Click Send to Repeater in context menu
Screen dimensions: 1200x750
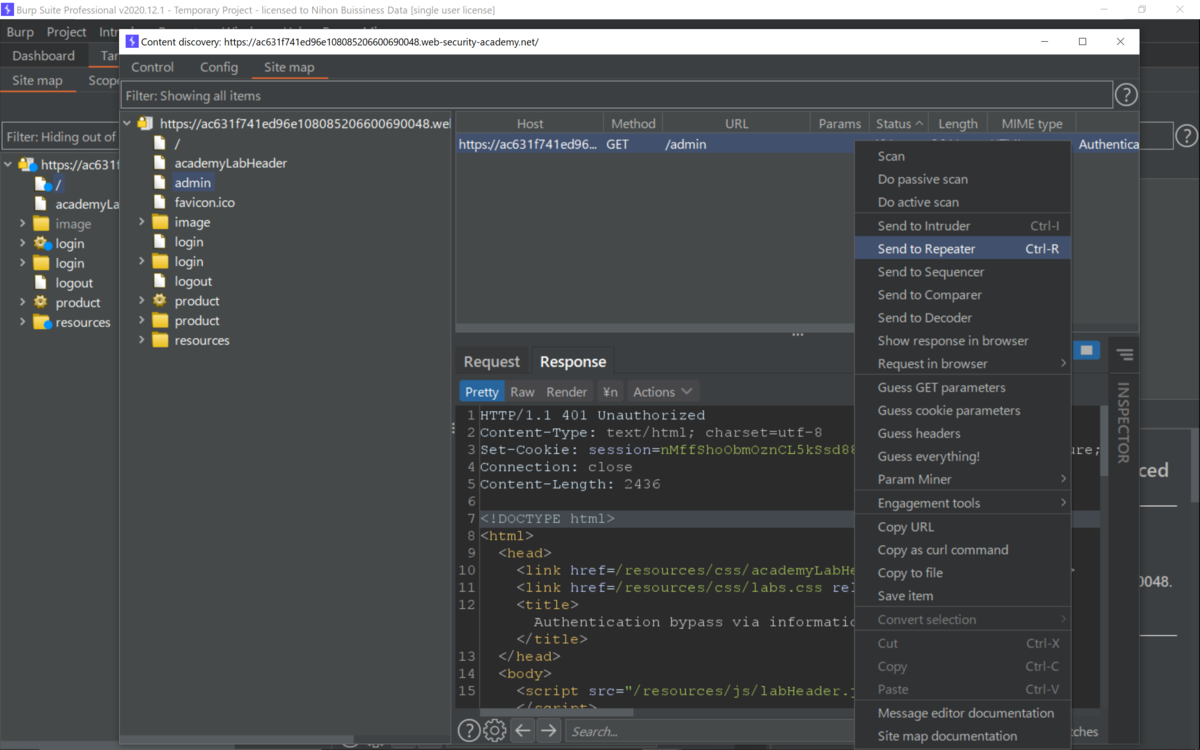pyautogui.click(x=962, y=249)
